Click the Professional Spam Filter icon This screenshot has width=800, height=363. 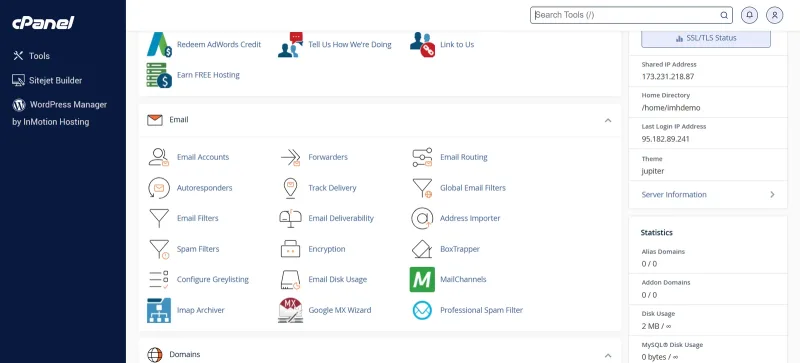click(422, 310)
